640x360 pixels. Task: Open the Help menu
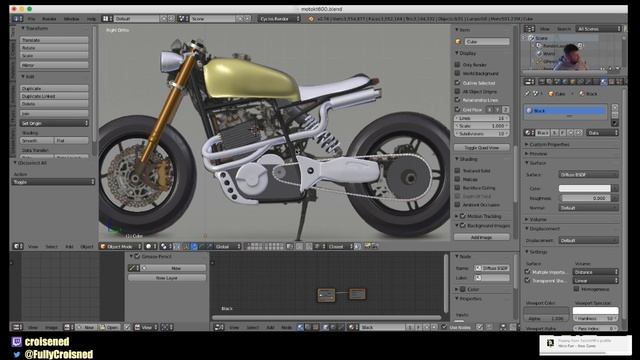91,19
